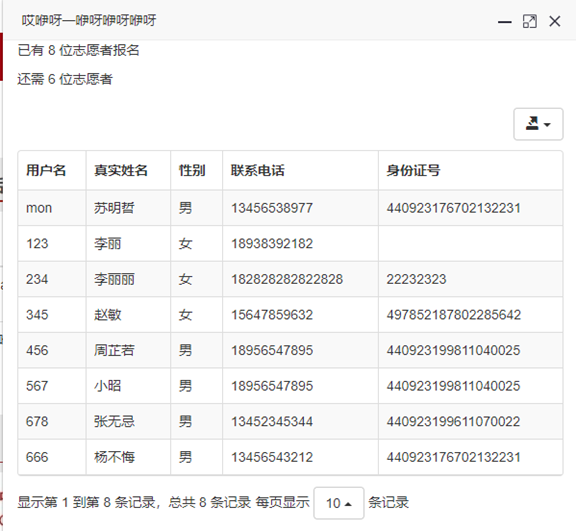
Task: Sort by 身份证号 column header
Action: point(471,170)
